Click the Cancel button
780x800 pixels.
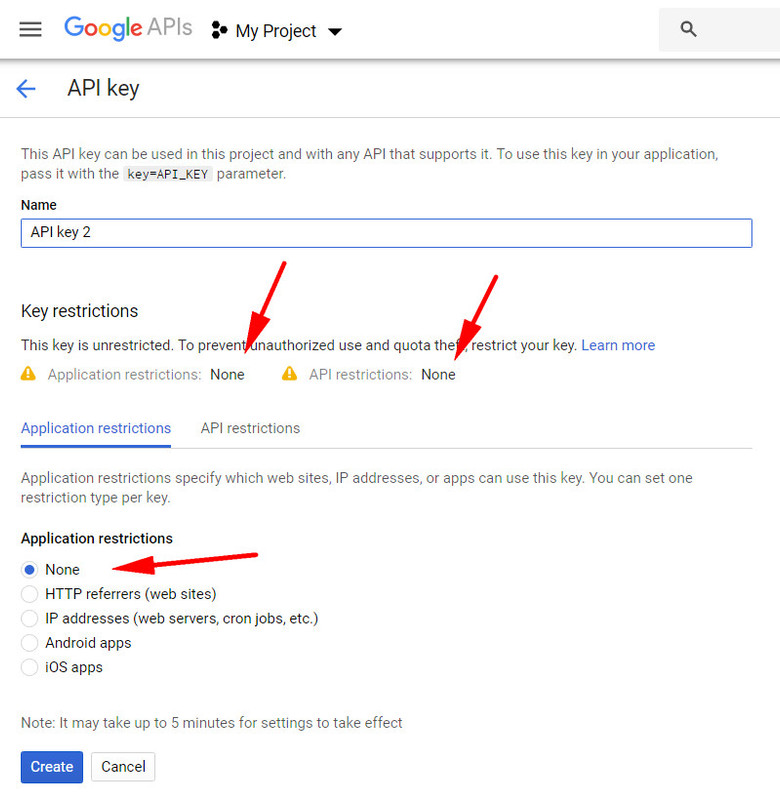(123, 766)
